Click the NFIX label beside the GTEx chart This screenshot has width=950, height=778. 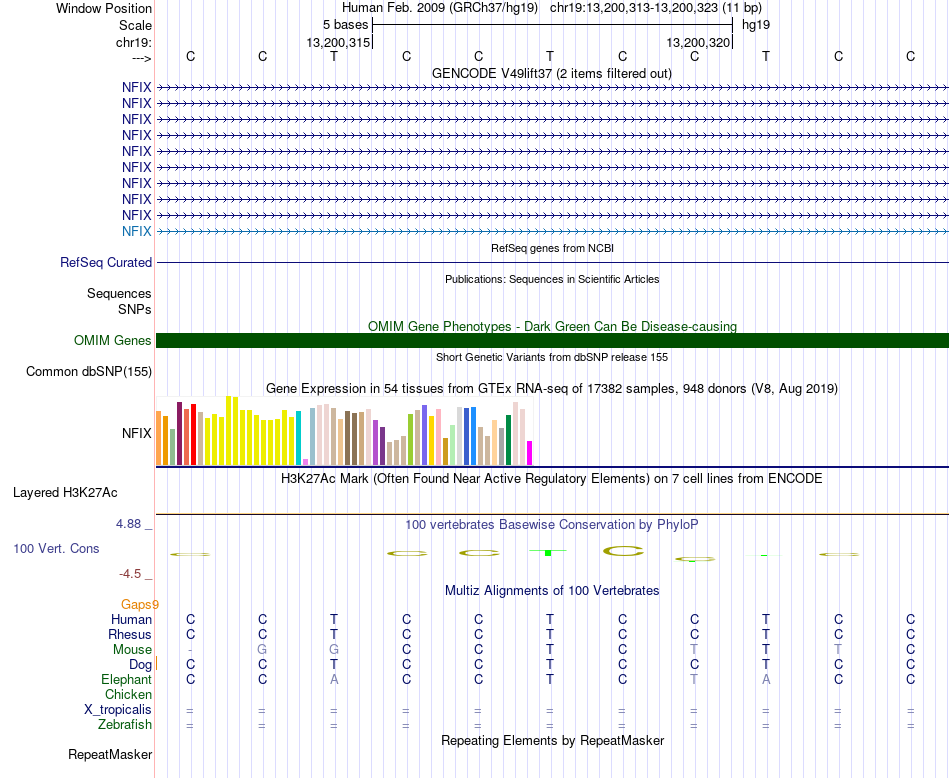tap(136, 433)
